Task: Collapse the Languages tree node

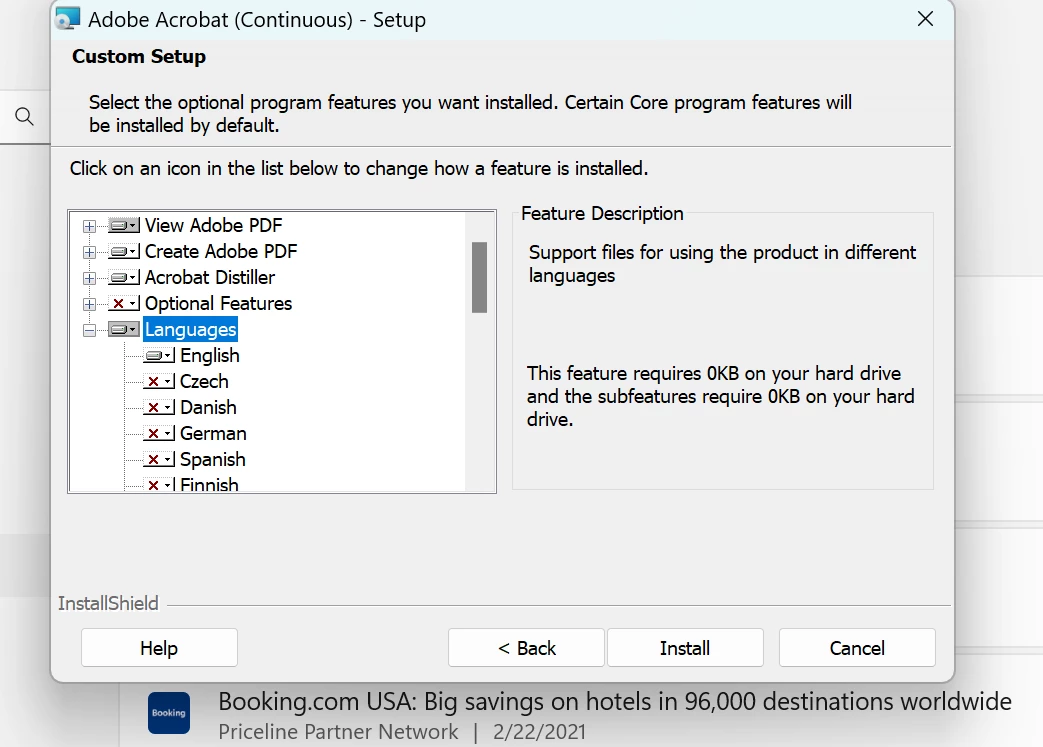Action: click(89, 330)
